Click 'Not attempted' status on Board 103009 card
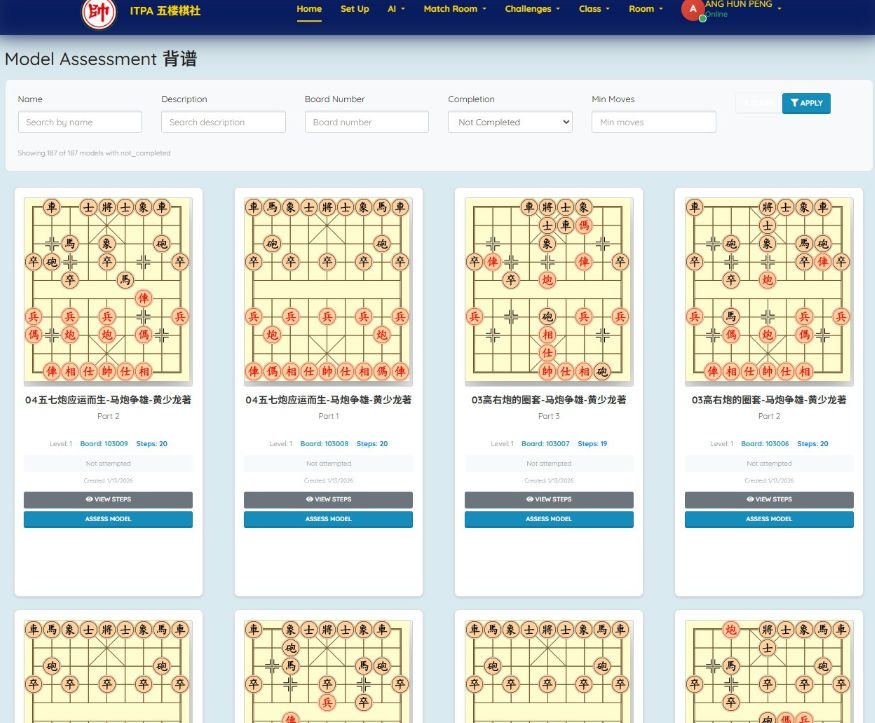The height and width of the screenshot is (723, 875). tap(108, 464)
